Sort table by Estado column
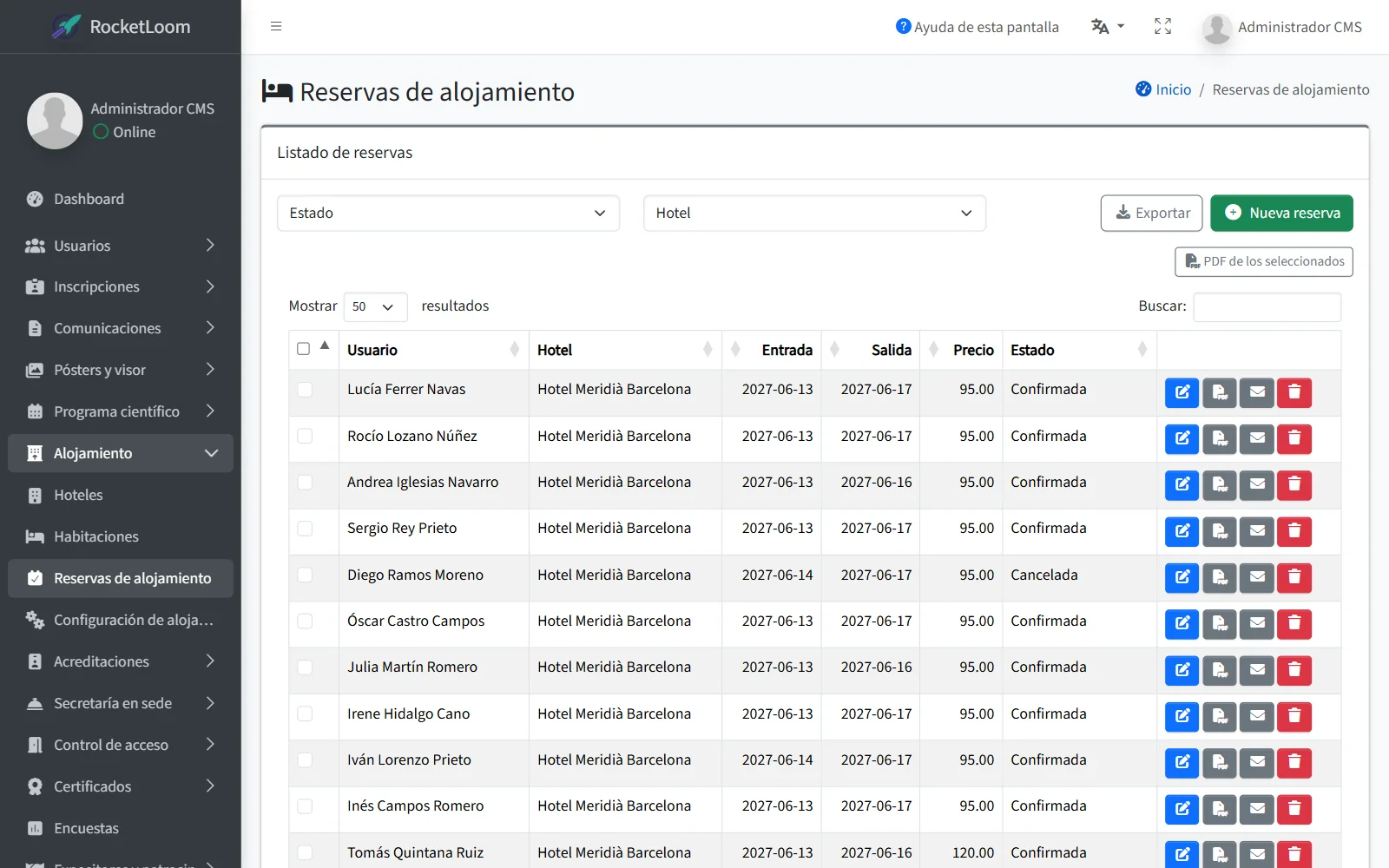The width and height of the screenshot is (1389, 868). tap(1079, 350)
